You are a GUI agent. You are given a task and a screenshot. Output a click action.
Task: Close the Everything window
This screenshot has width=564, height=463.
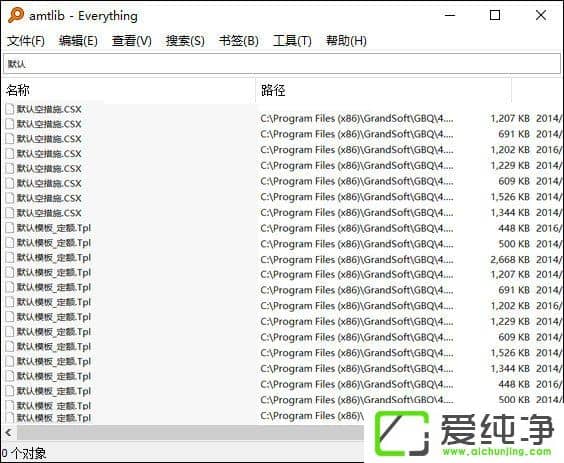(541, 15)
